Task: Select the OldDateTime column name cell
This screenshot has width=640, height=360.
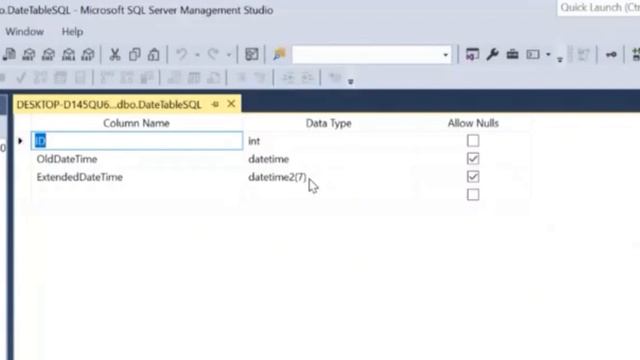Action: click(x=137, y=159)
